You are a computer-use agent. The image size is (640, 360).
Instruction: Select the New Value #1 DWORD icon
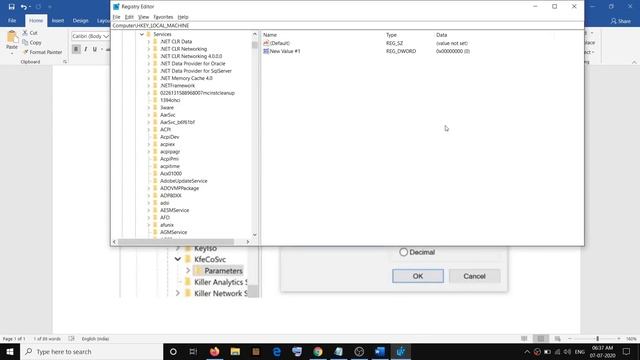pos(266,51)
